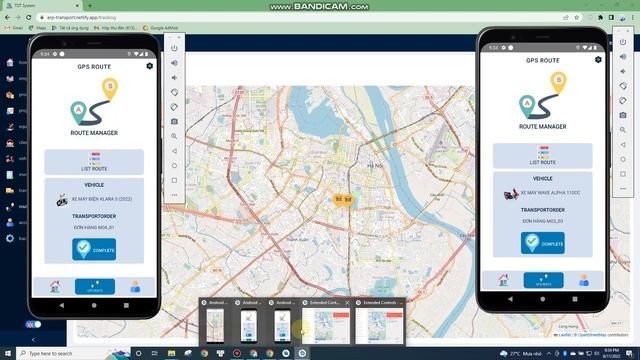This screenshot has height=360, width=640.
Task: Open LIST ROUTE in left phone
Action: (x=94, y=162)
